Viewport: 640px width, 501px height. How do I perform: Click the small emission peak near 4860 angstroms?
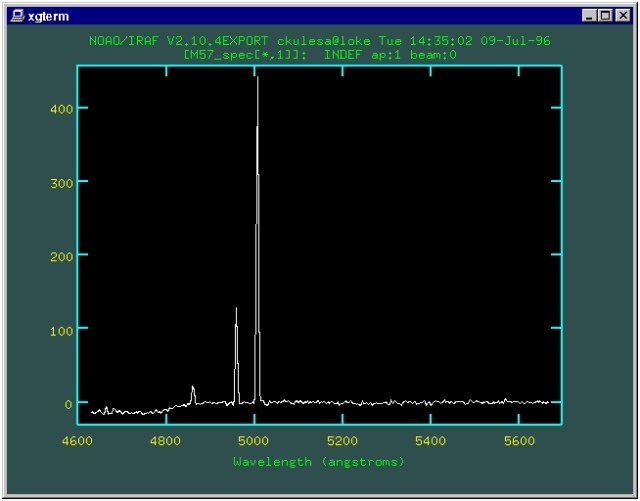coord(193,392)
